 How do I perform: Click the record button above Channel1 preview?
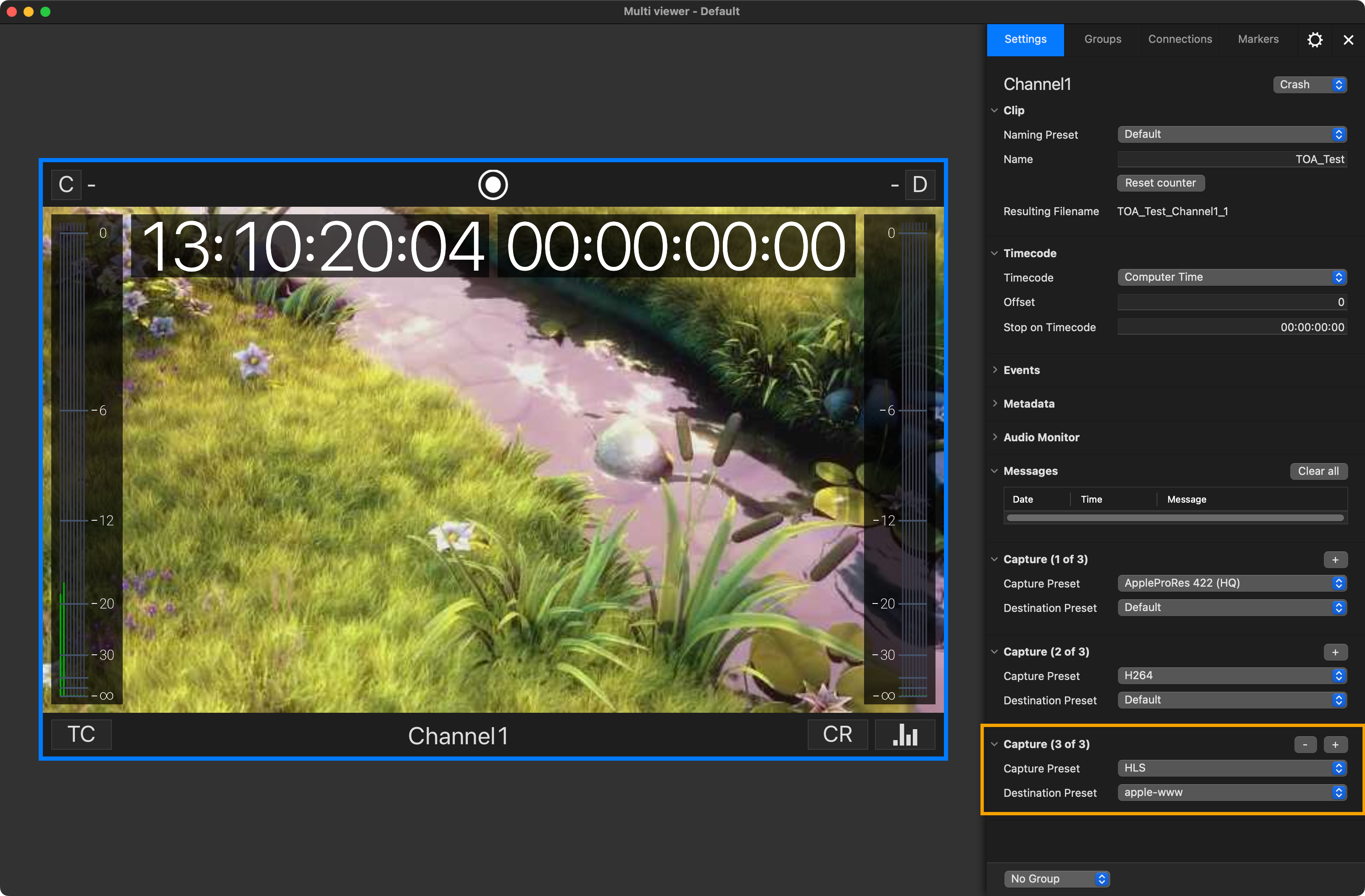pos(493,185)
